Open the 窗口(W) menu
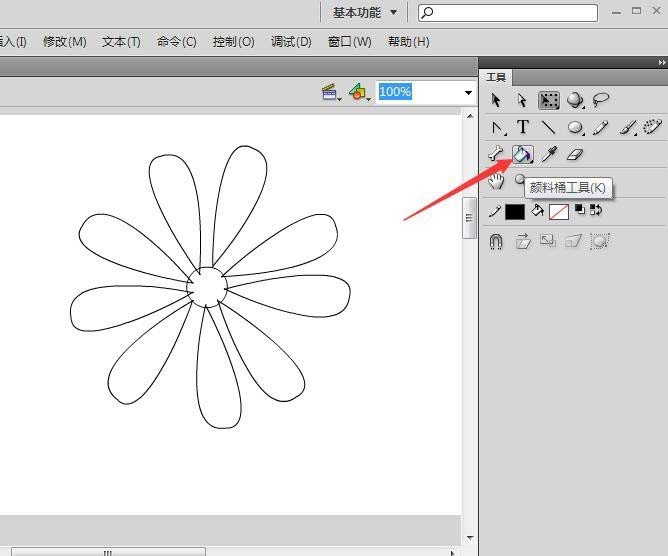The image size is (668, 556). [x=349, y=42]
